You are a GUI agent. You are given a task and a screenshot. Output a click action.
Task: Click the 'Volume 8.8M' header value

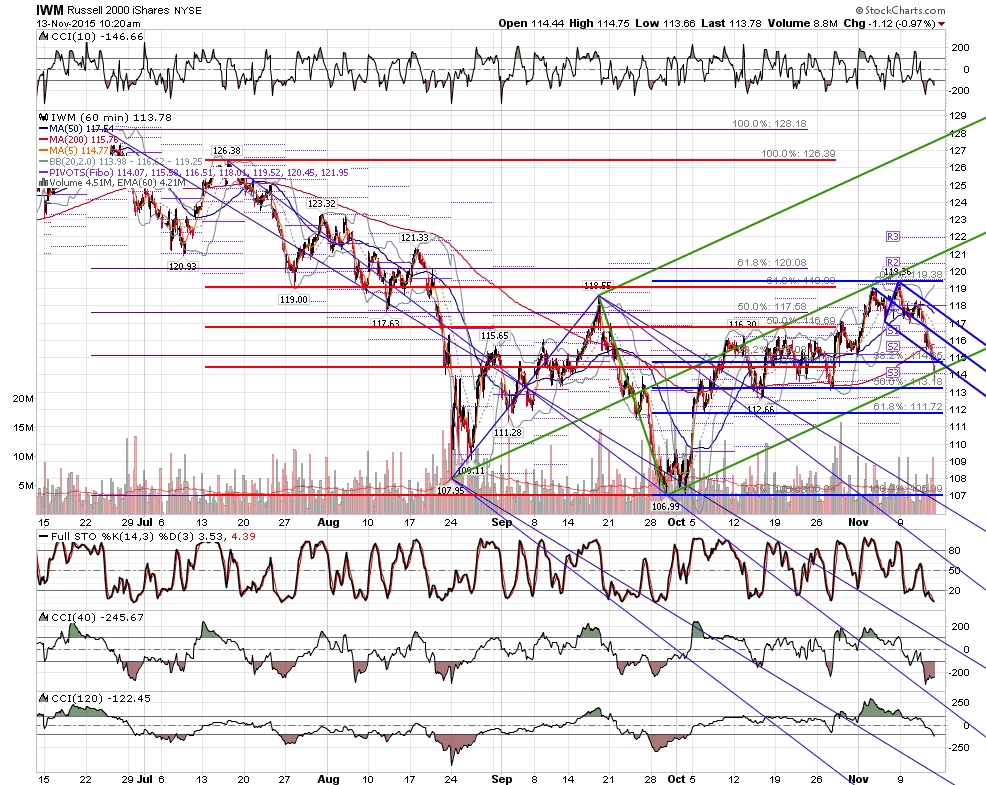tap(802, 23)
